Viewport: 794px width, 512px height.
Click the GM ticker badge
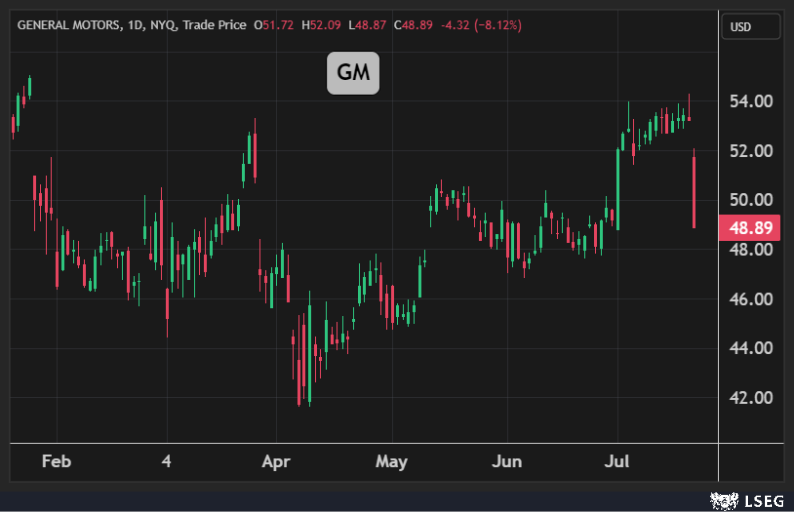353,73
